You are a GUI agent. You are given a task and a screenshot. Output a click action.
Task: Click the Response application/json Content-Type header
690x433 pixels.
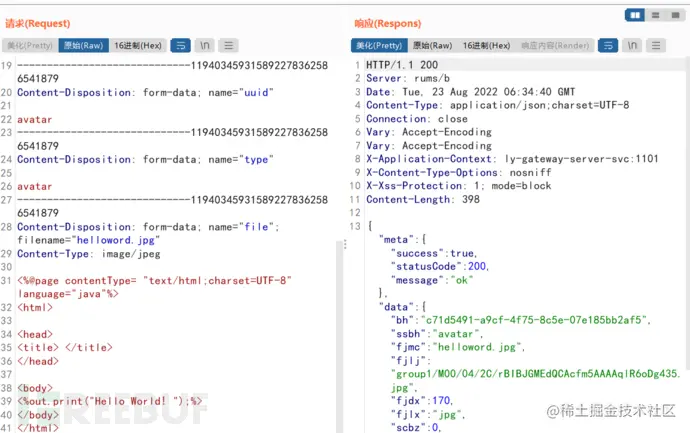coord(498,105)
